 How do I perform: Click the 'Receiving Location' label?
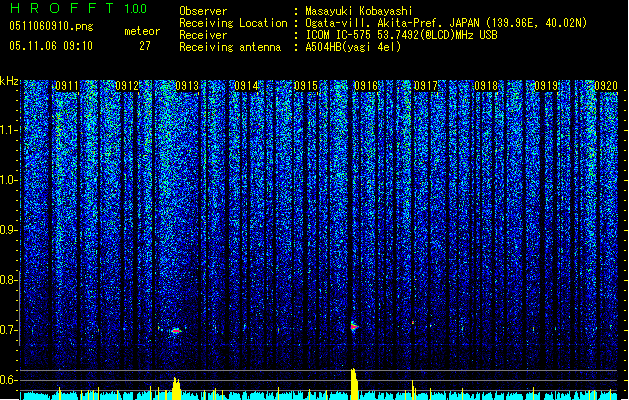point(233,23)
